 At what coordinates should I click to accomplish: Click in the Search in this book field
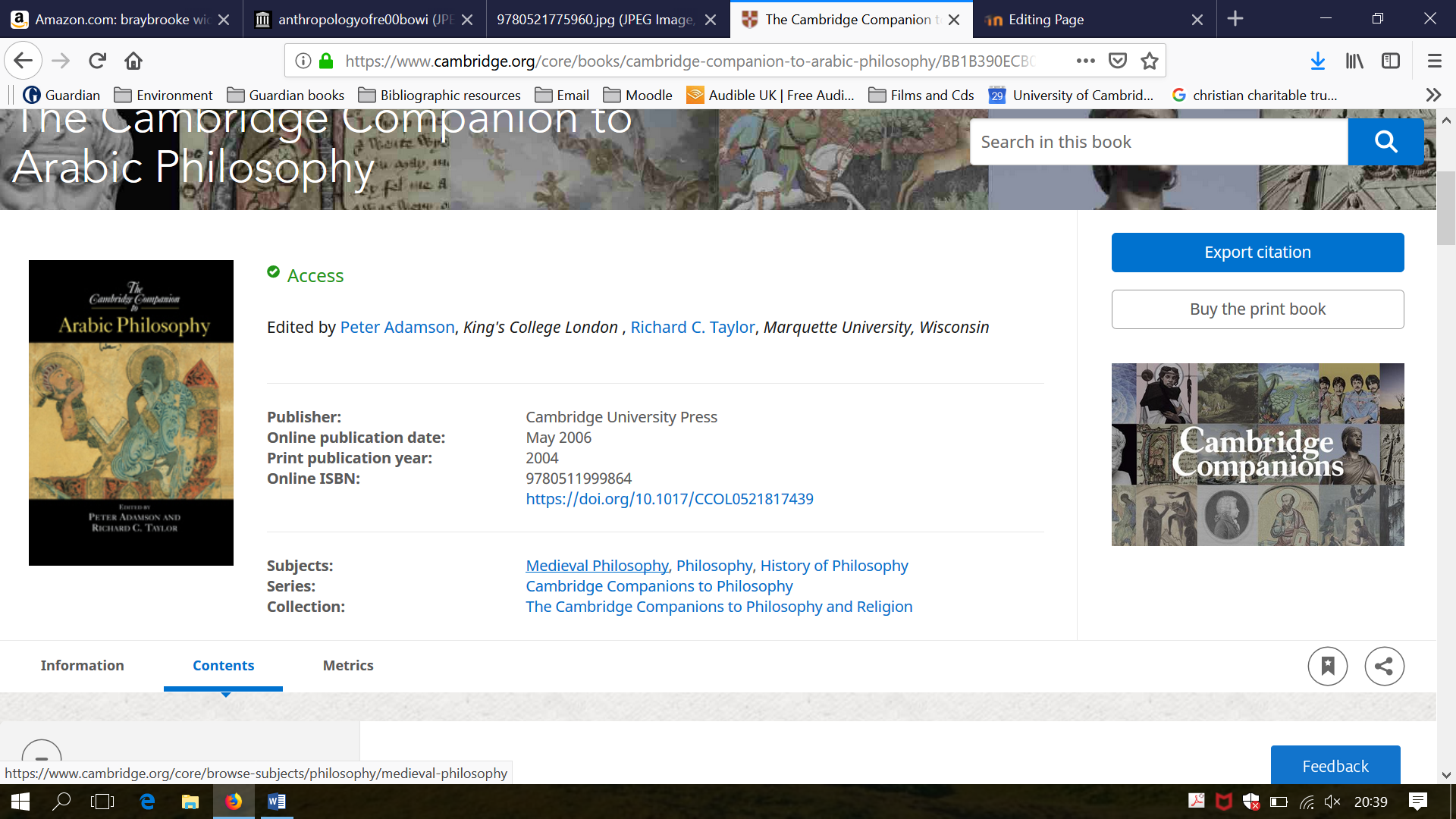1158,142
